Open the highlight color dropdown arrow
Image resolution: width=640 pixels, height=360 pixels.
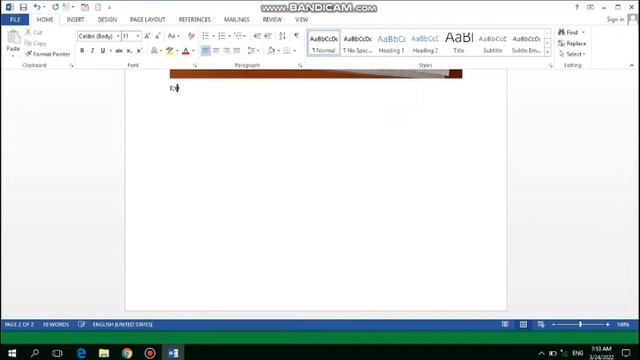click(x=177, y=51)
